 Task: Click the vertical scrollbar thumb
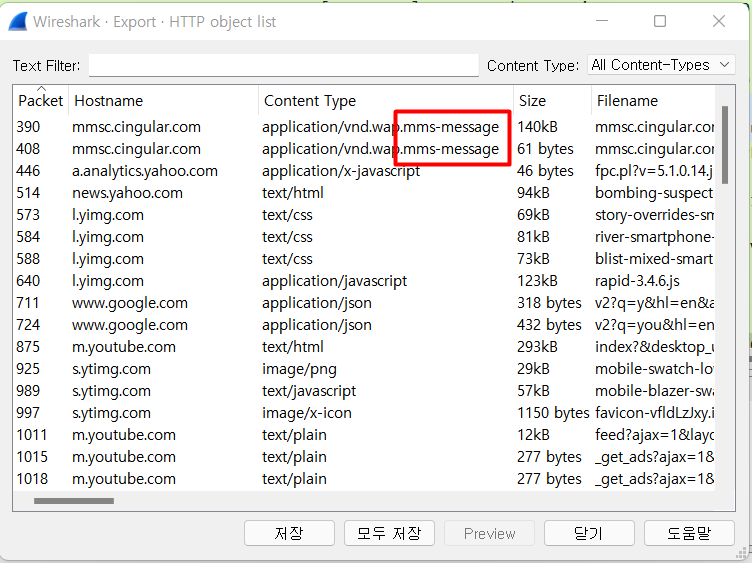tap(725, 145)
